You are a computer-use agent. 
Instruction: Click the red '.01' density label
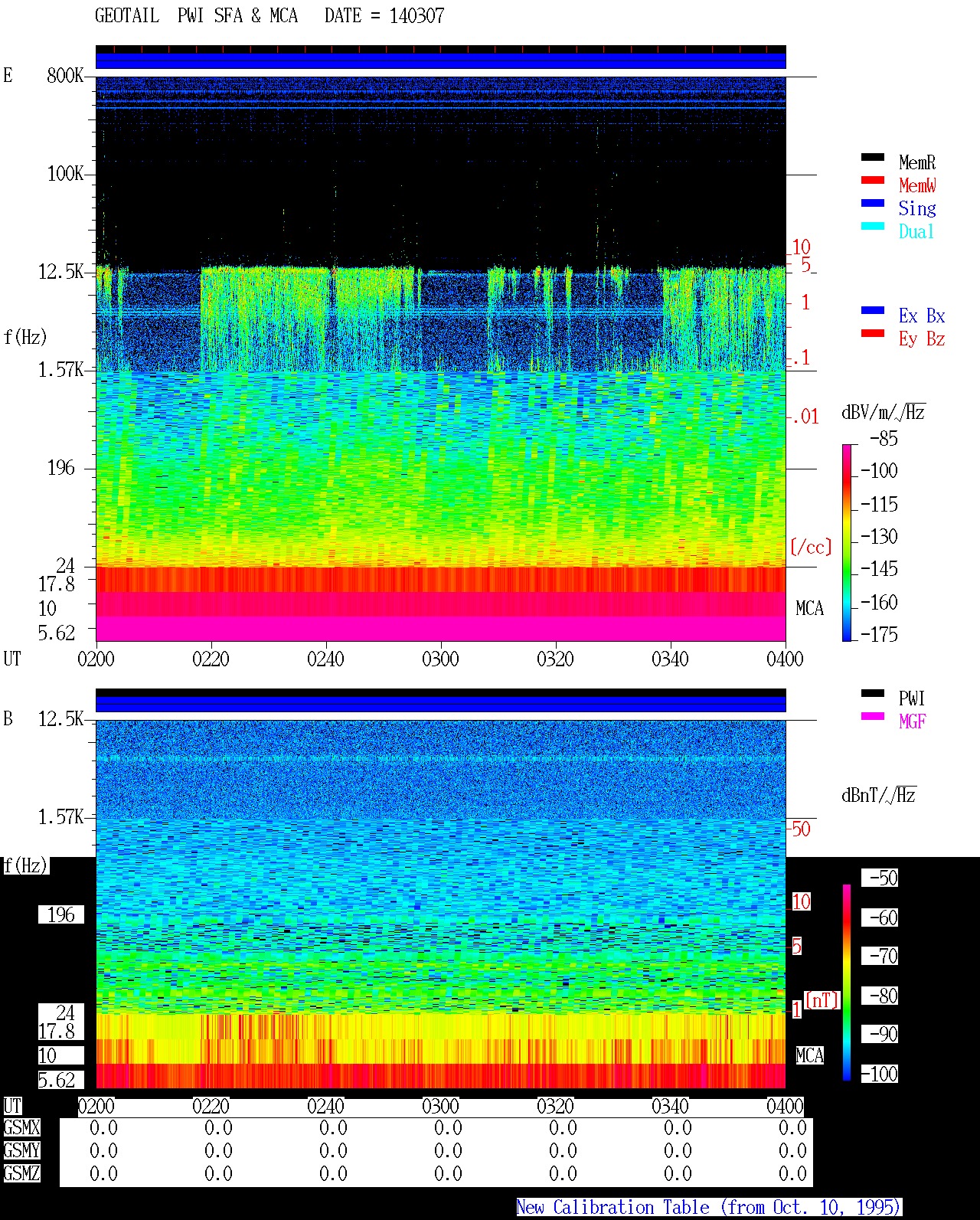[x=805, y=417]
